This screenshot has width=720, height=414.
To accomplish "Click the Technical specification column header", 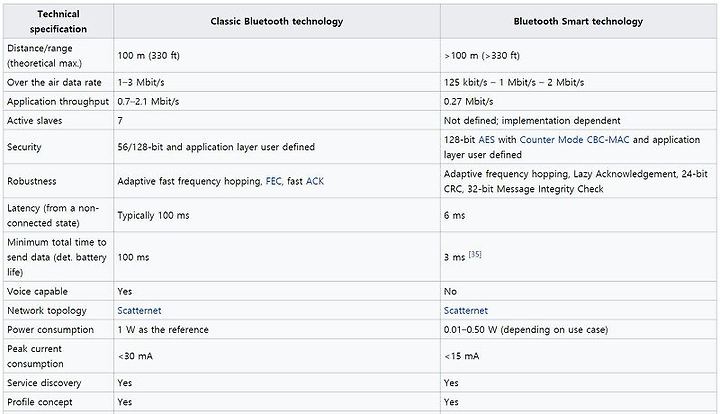I will (58, 21).
